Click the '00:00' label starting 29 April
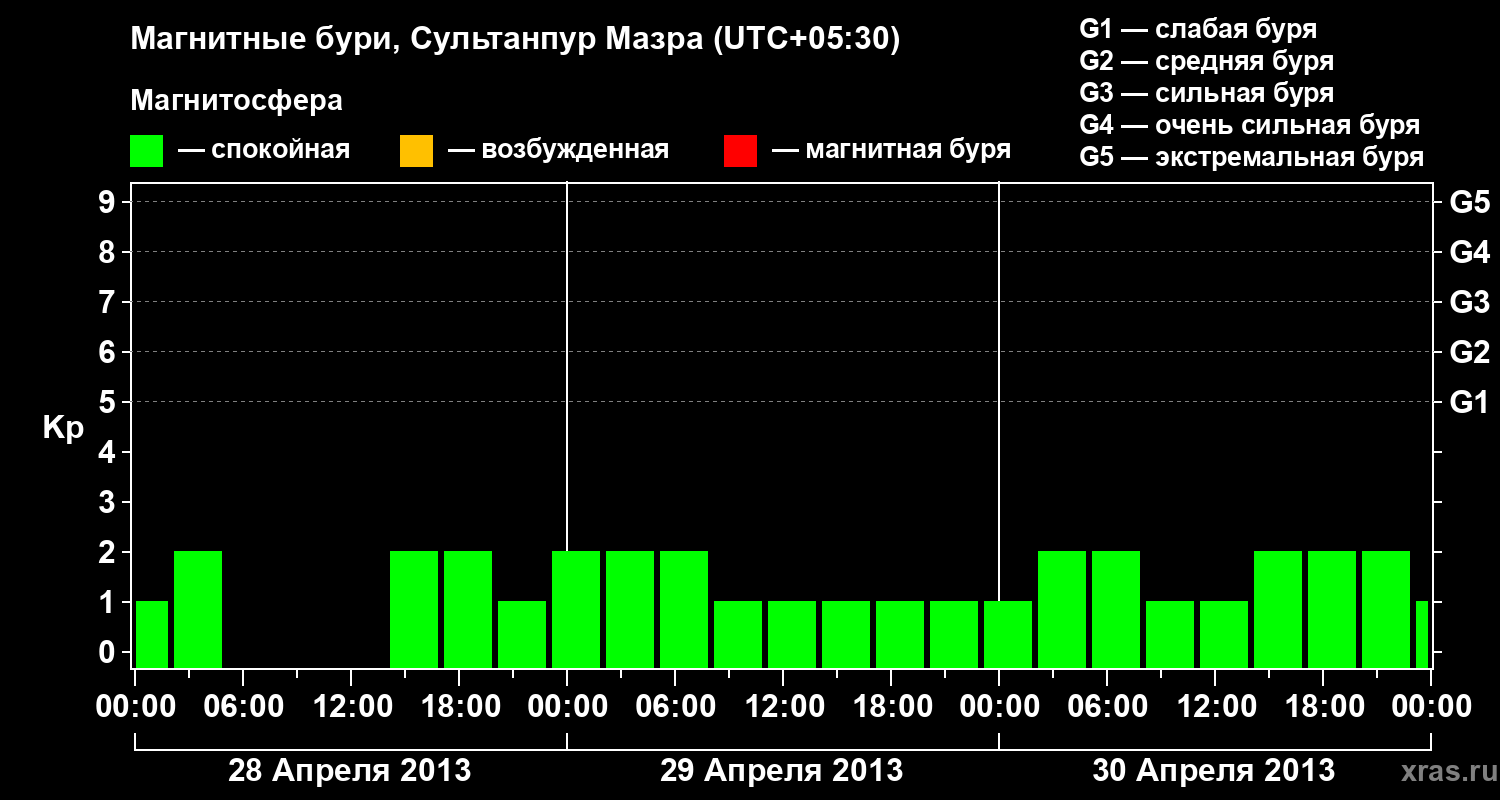This screenshot has width=1500, height=800. (x=567, y=706)
